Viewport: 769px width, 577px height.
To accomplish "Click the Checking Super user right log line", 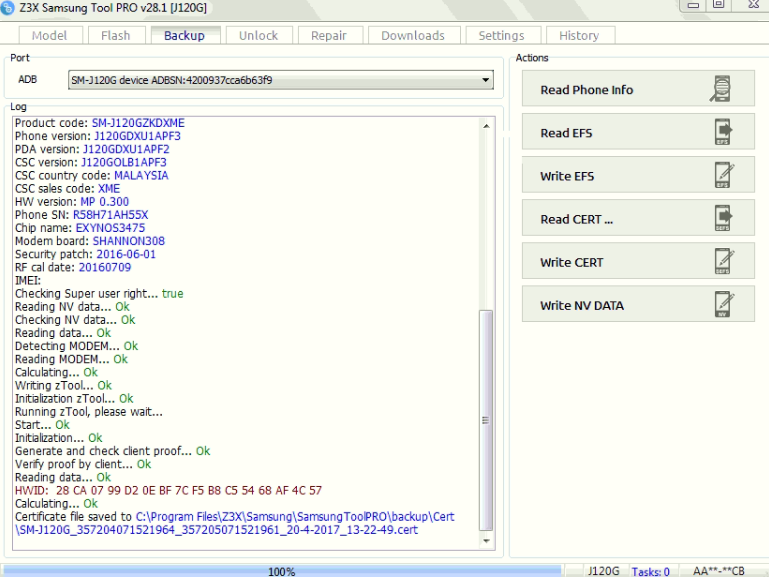I will pos(99,294).
